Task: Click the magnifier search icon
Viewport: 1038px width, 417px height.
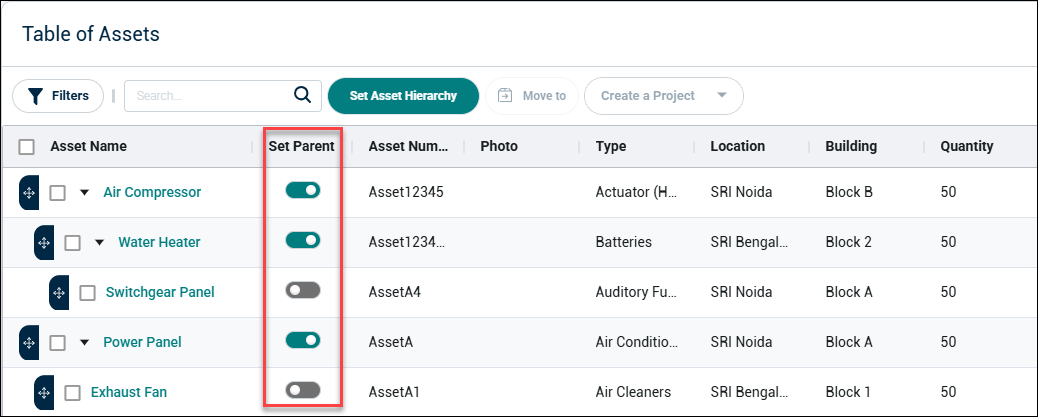Action: click(x=303, y=95)
